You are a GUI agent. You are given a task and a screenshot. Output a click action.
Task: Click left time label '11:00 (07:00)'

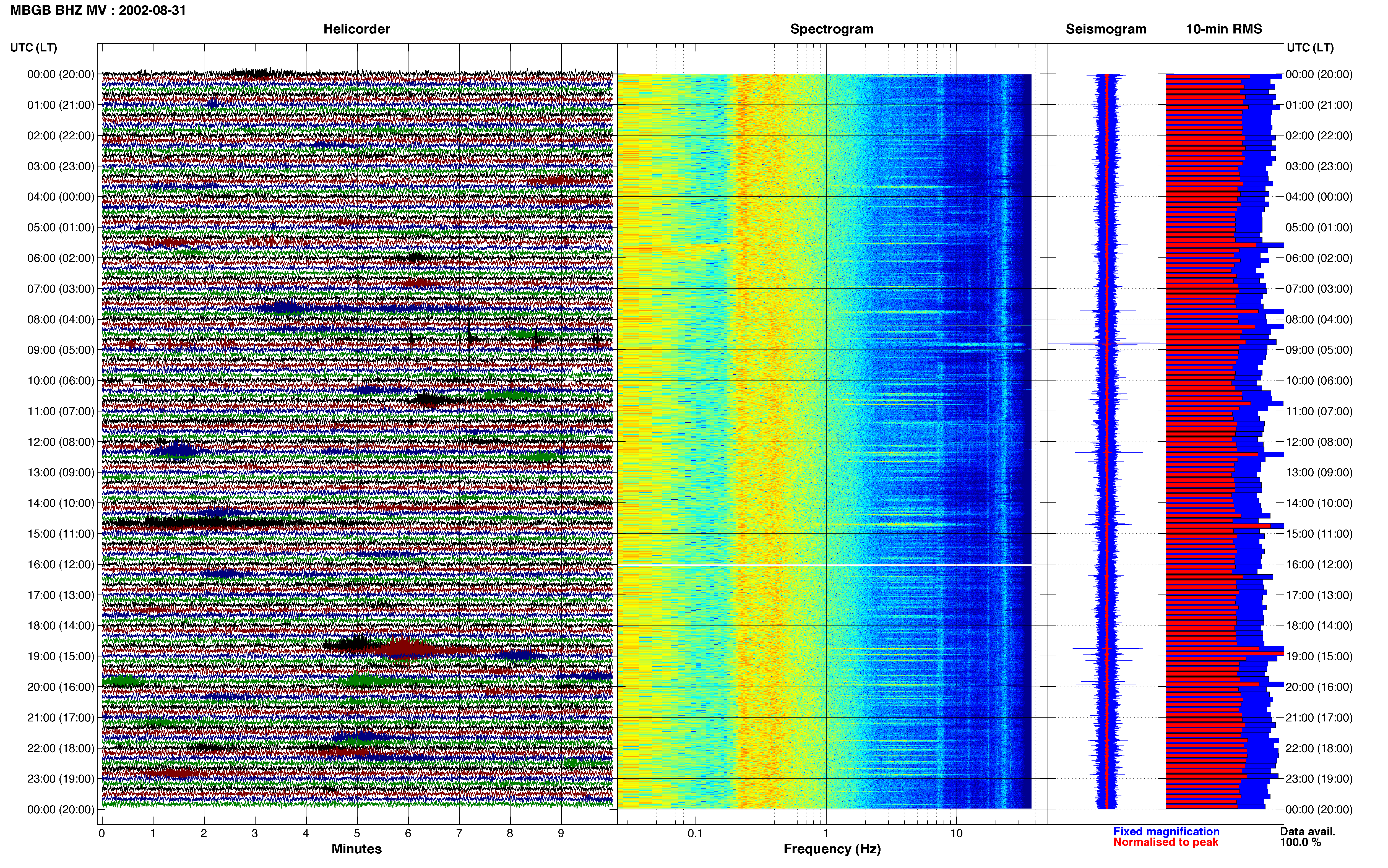[x=61, y=411]
